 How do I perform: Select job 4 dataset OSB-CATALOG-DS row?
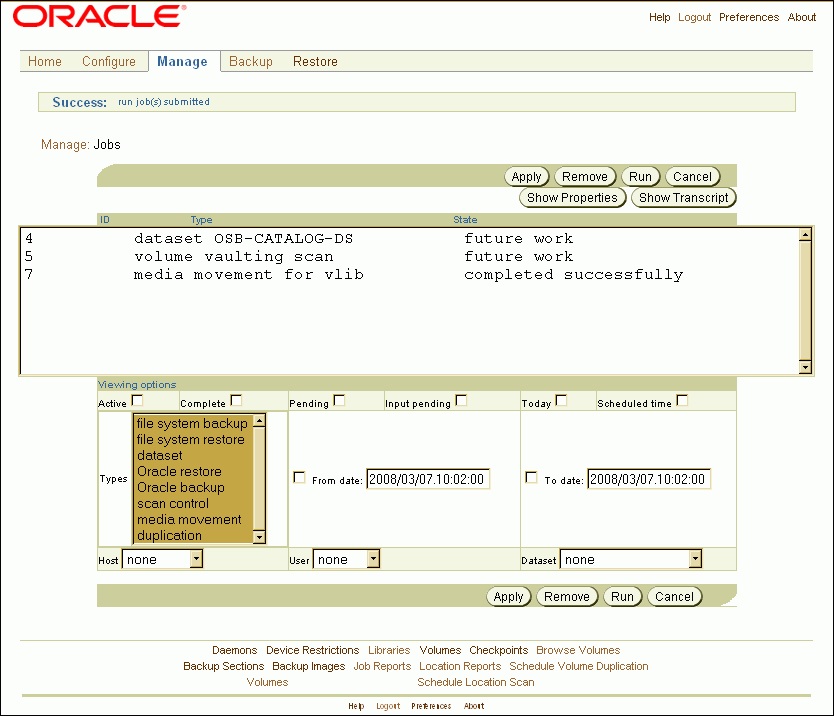409,238
